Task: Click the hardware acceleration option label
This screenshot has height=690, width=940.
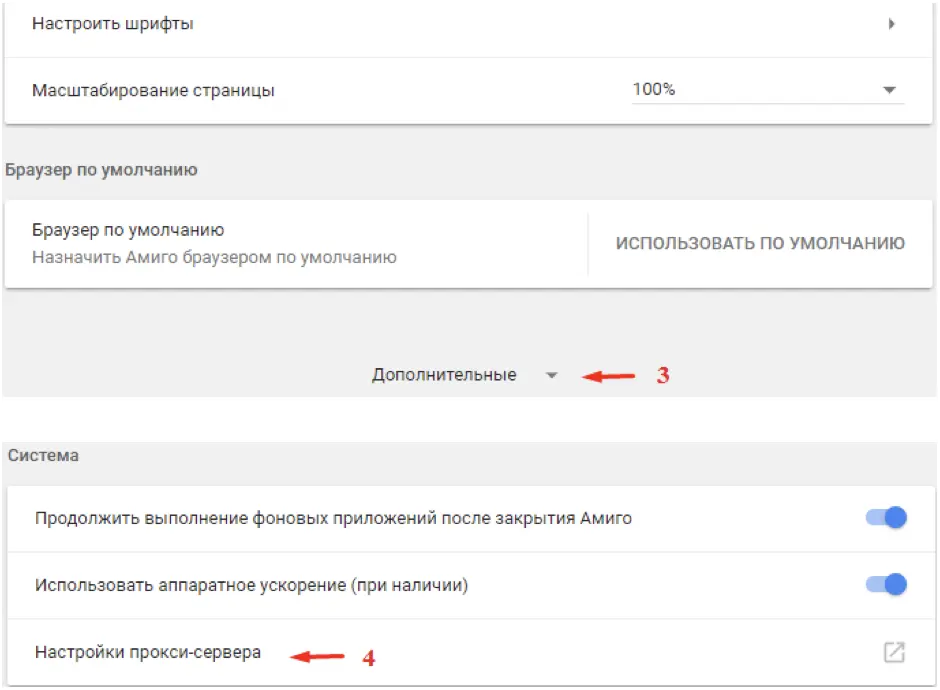Action: coord(251,585)
